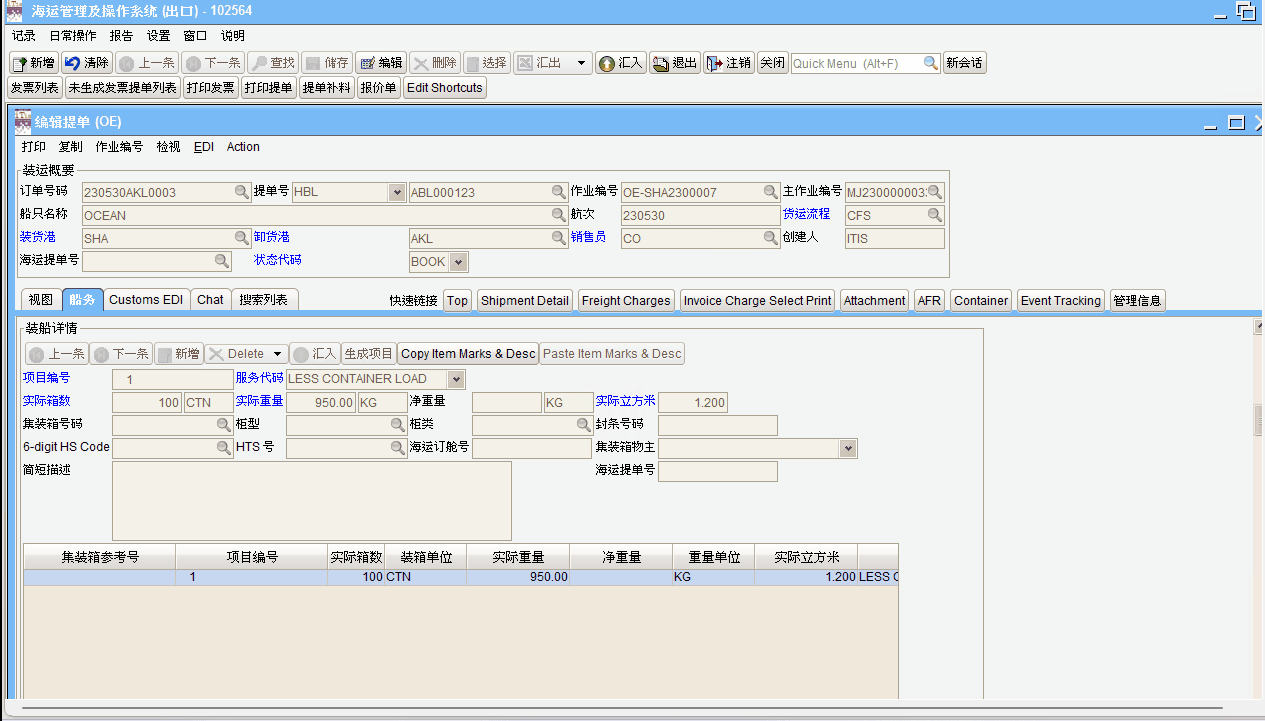Click the vertical scrollbar on the right

[x=1259, y=420]
